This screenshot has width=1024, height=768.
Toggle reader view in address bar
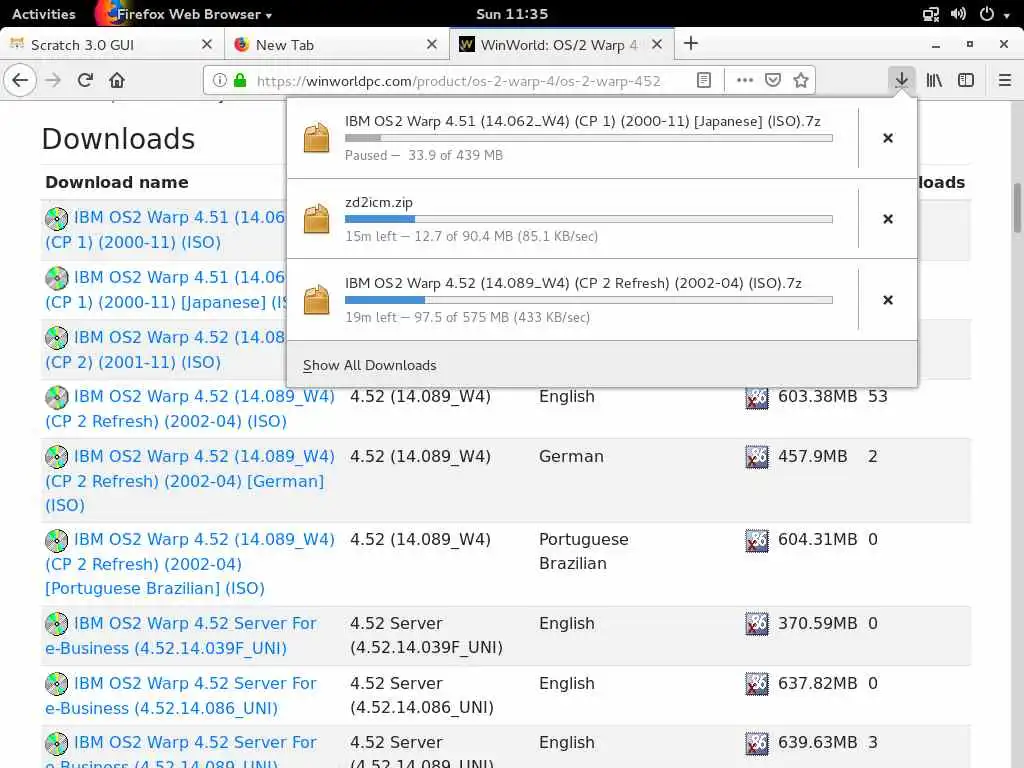pos(703,80)
